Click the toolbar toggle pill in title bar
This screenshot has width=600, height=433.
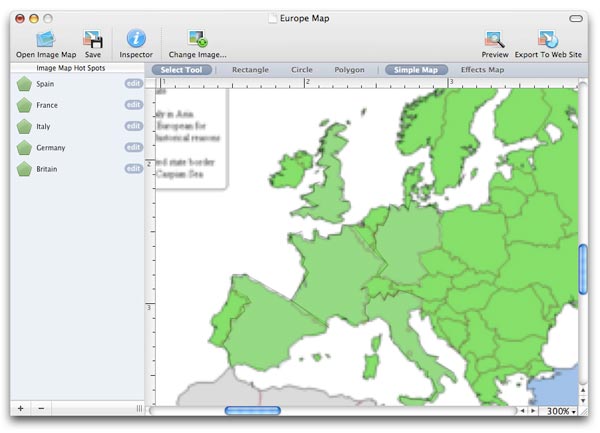[x=576, y=18]
